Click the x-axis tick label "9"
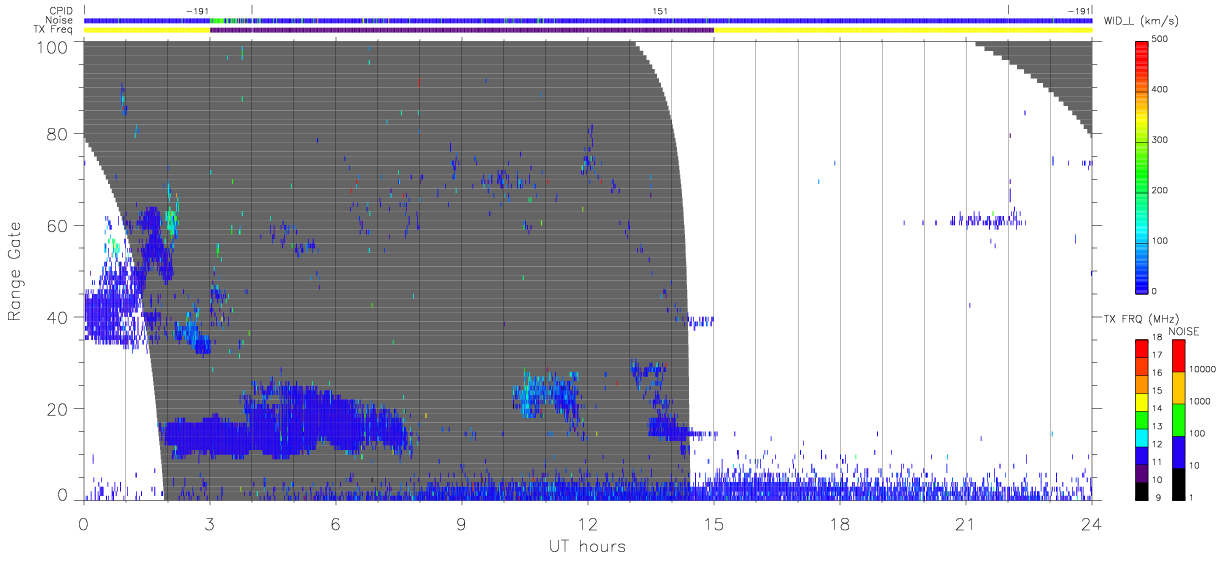The image size is (1228, 567). (462, 524)
